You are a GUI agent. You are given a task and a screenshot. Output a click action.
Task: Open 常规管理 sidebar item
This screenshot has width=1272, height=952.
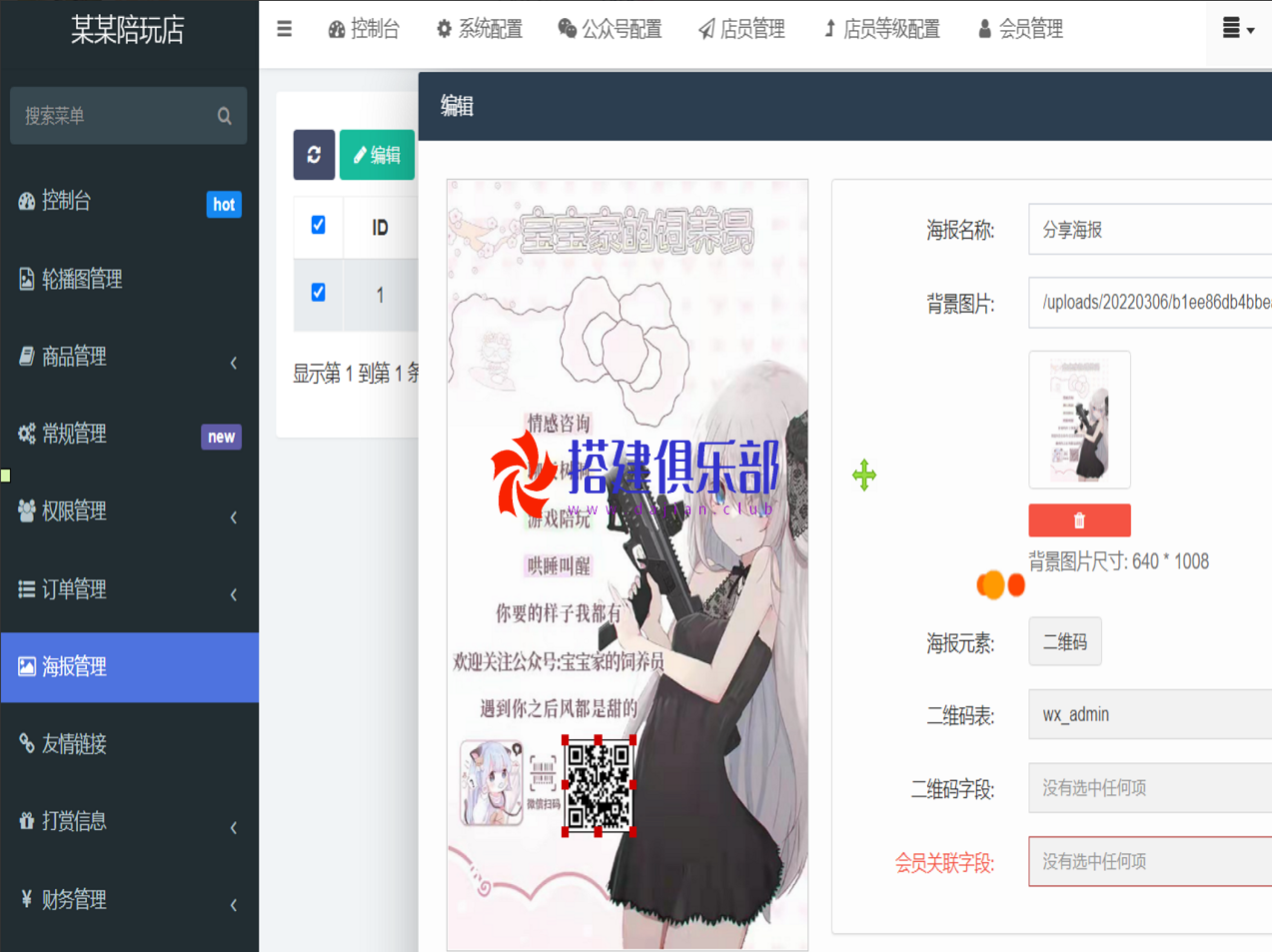point(130,434)
